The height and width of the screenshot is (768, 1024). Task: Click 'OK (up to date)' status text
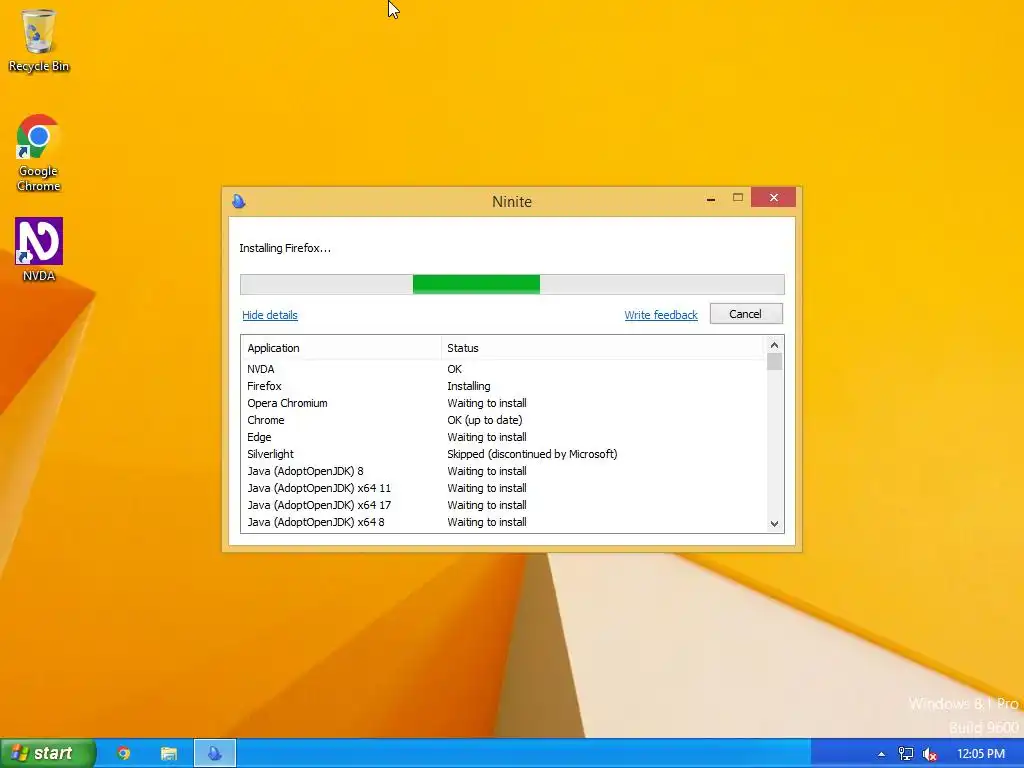point(485,420)
